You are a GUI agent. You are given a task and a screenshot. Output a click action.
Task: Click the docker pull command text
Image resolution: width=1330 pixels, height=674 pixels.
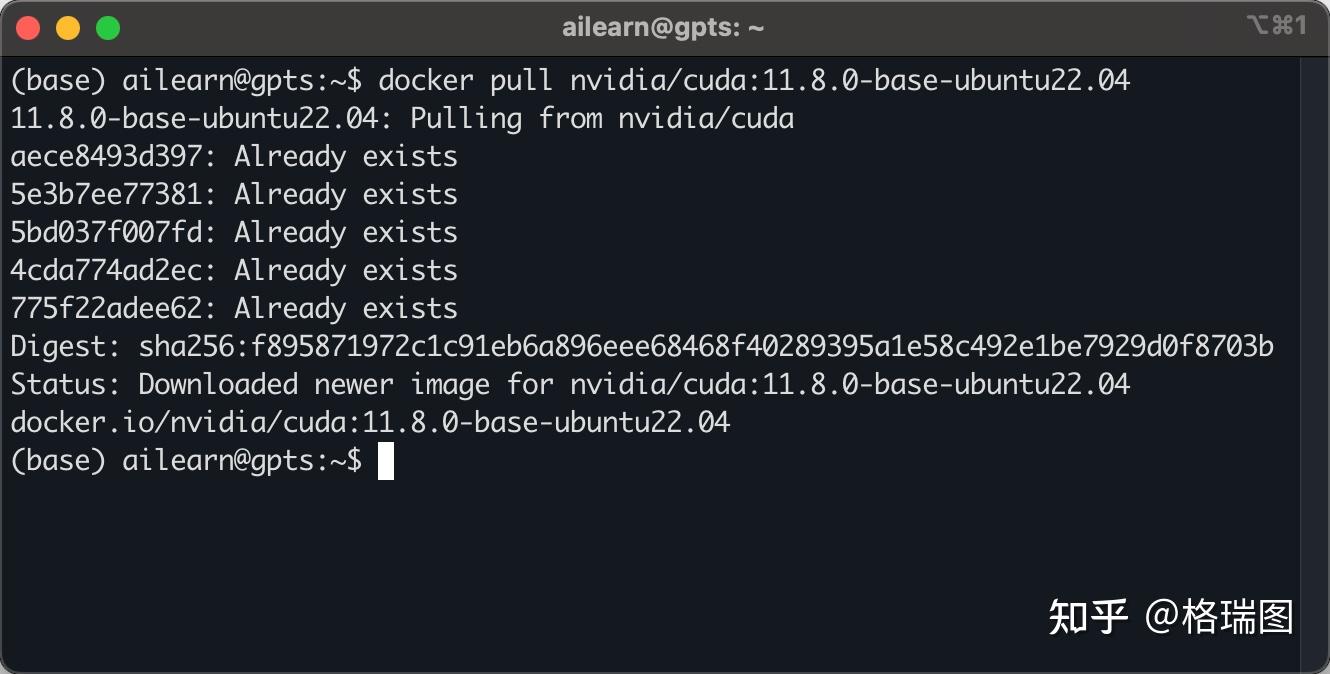point(754,80)
